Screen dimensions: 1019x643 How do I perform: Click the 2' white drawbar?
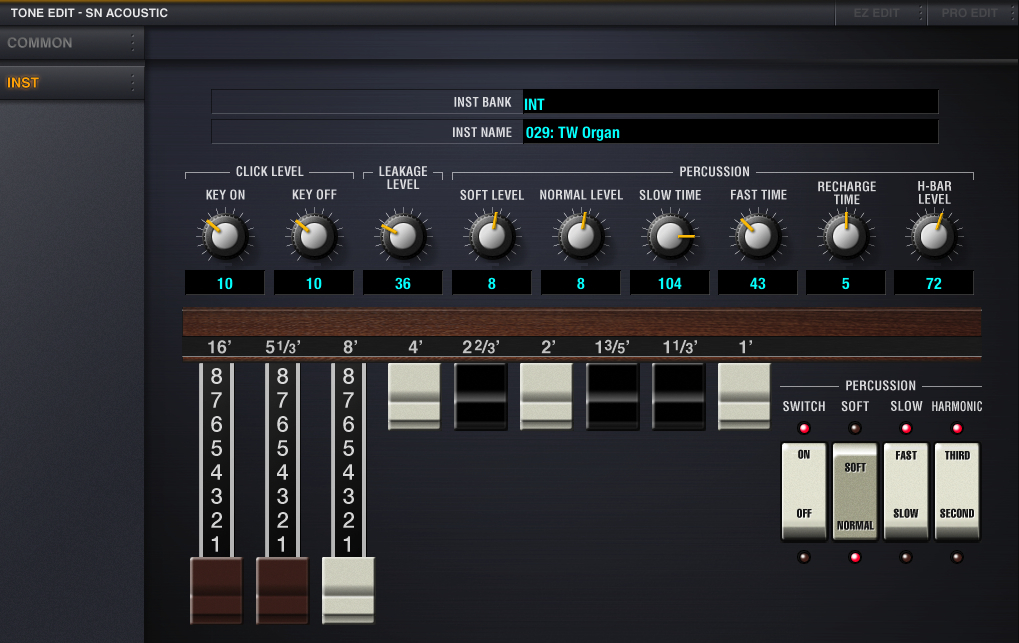[x=547, y=397]
